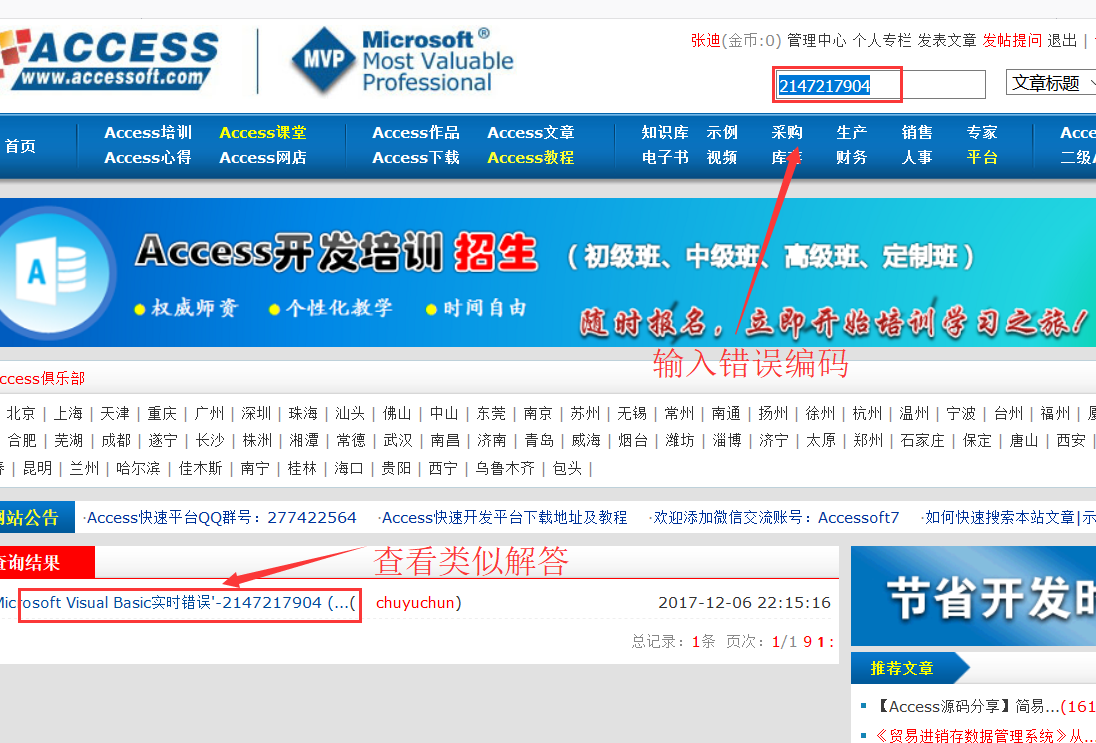Open 哈尔滨 city link
Screen dimensions: 1096x743
(138, 468)
